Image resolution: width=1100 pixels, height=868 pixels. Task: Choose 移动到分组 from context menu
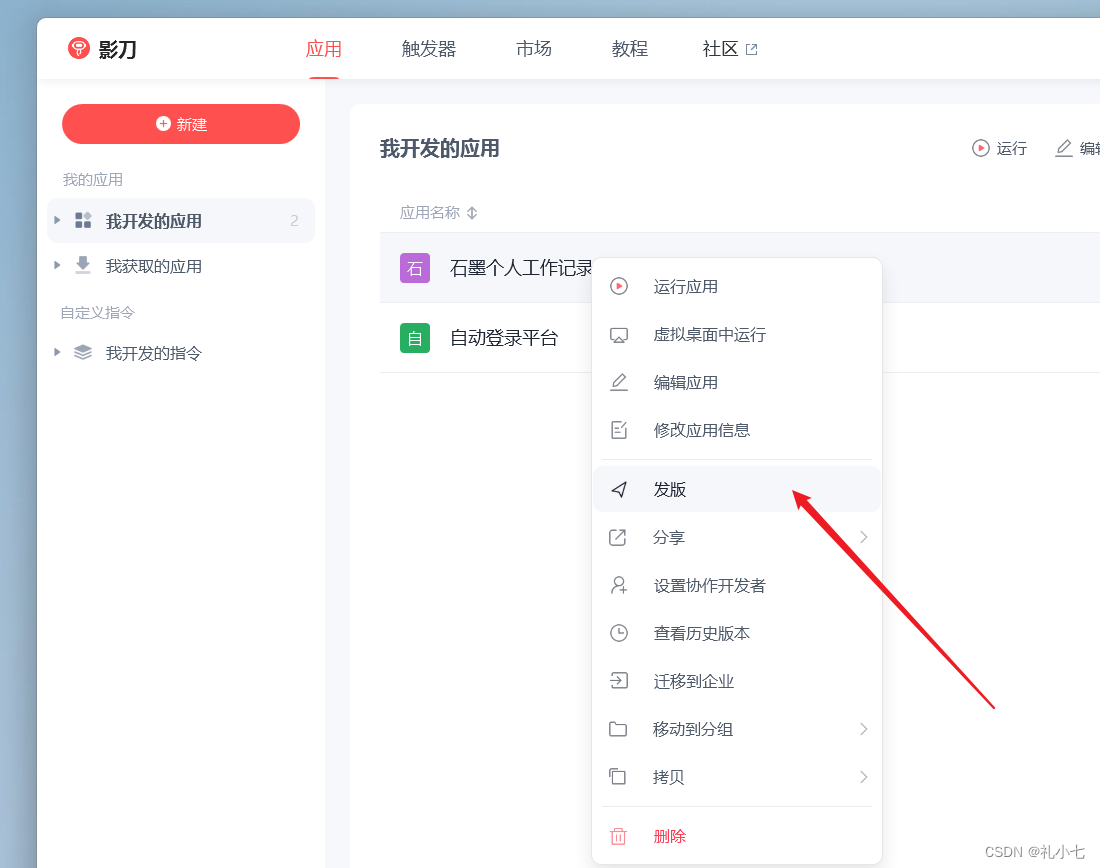pos(737,729)
